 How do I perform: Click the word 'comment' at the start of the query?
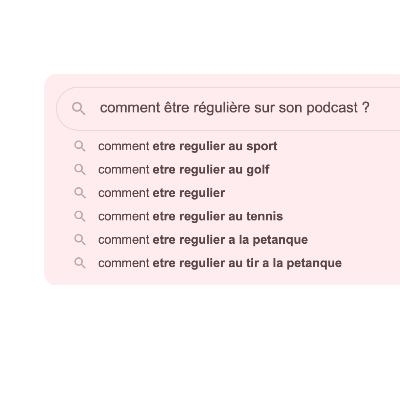(x=130, y=108)
